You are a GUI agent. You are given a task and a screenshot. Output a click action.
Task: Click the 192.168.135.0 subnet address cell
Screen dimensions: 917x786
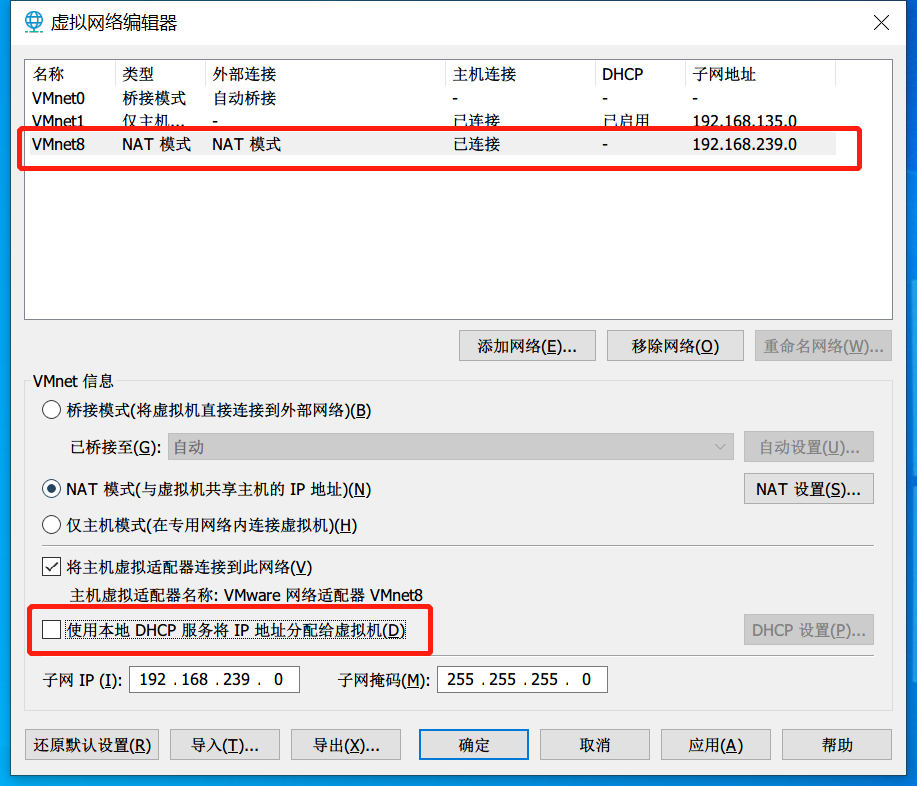pyautogui.click(x=744, y=121)
